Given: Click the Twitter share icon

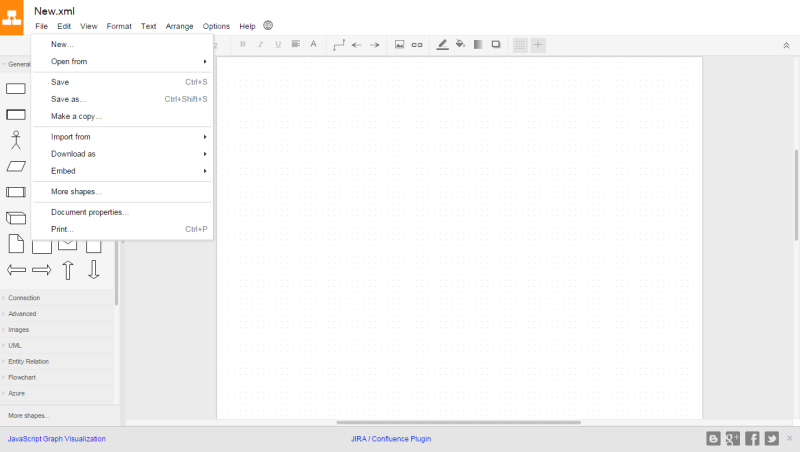Looking at the screenshot, I should coord(771,438).
